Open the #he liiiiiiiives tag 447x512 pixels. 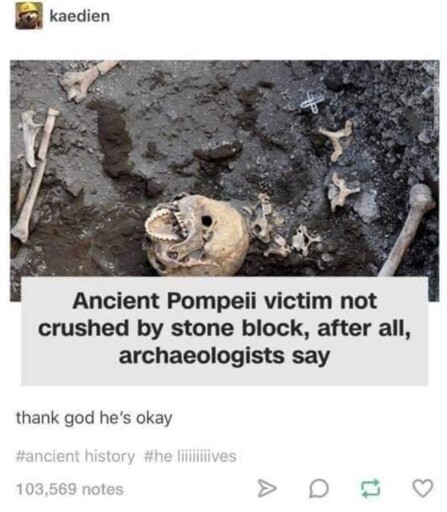coord(191,455)
